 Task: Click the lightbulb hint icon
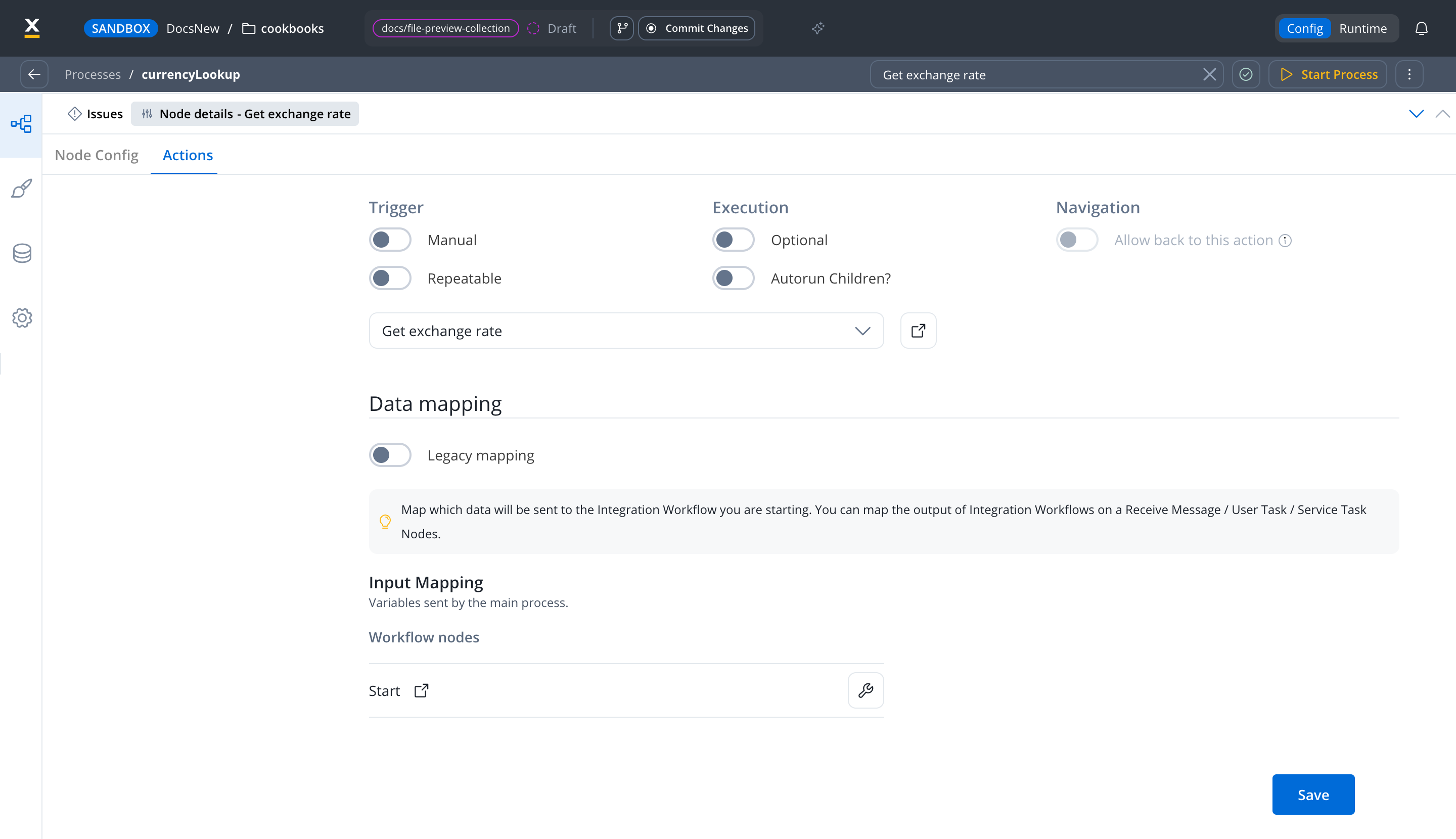point(385,522)
